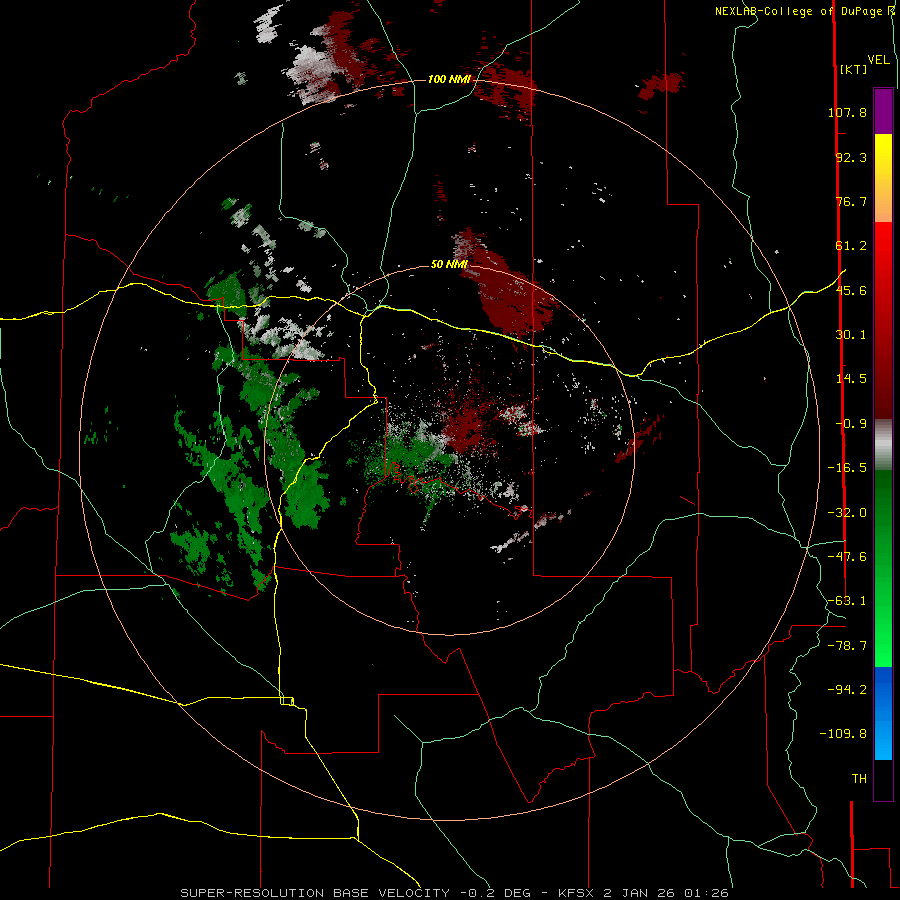
Task: Click the "TH" legend label
Action: [859, 779]
